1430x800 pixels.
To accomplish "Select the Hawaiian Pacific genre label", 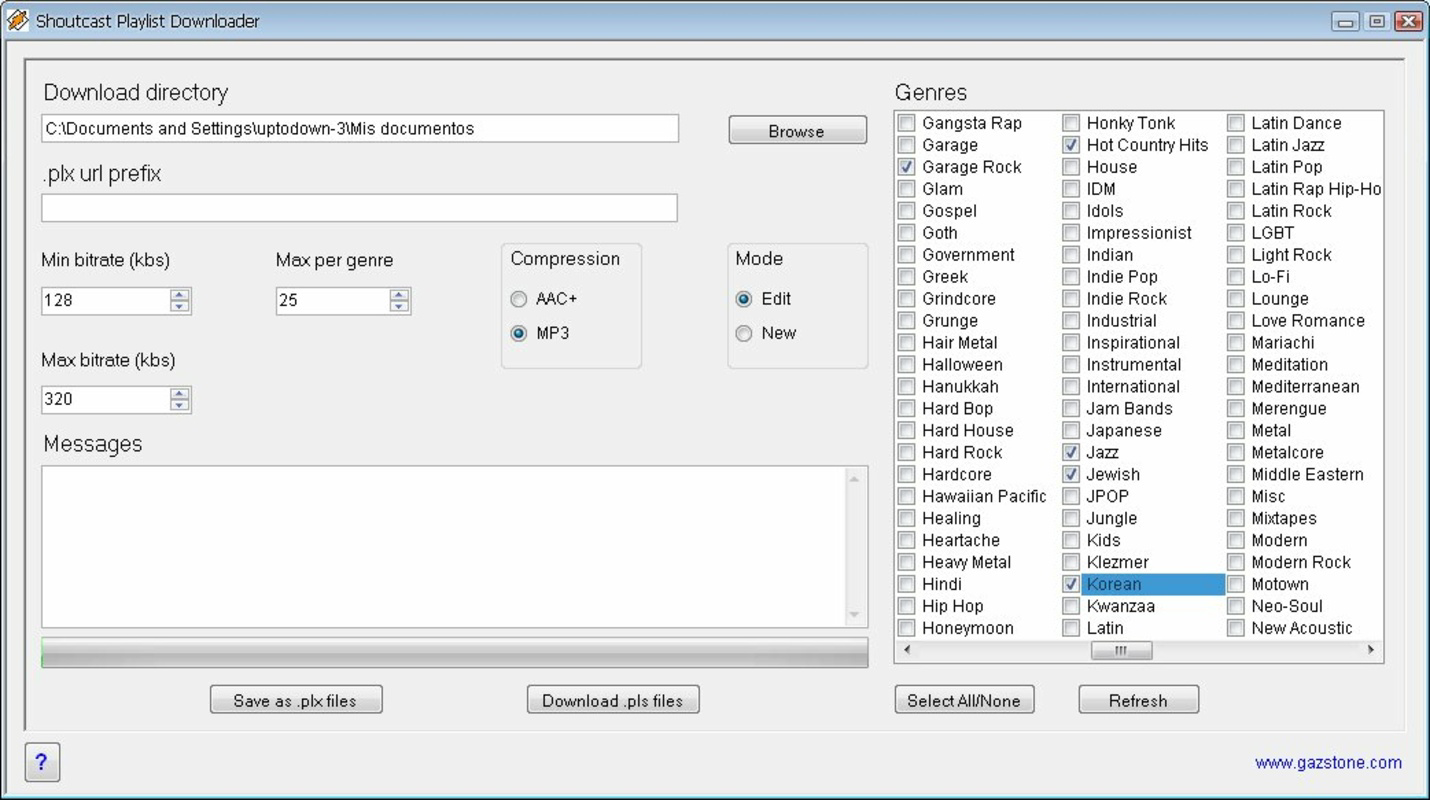I will [984, 496].
